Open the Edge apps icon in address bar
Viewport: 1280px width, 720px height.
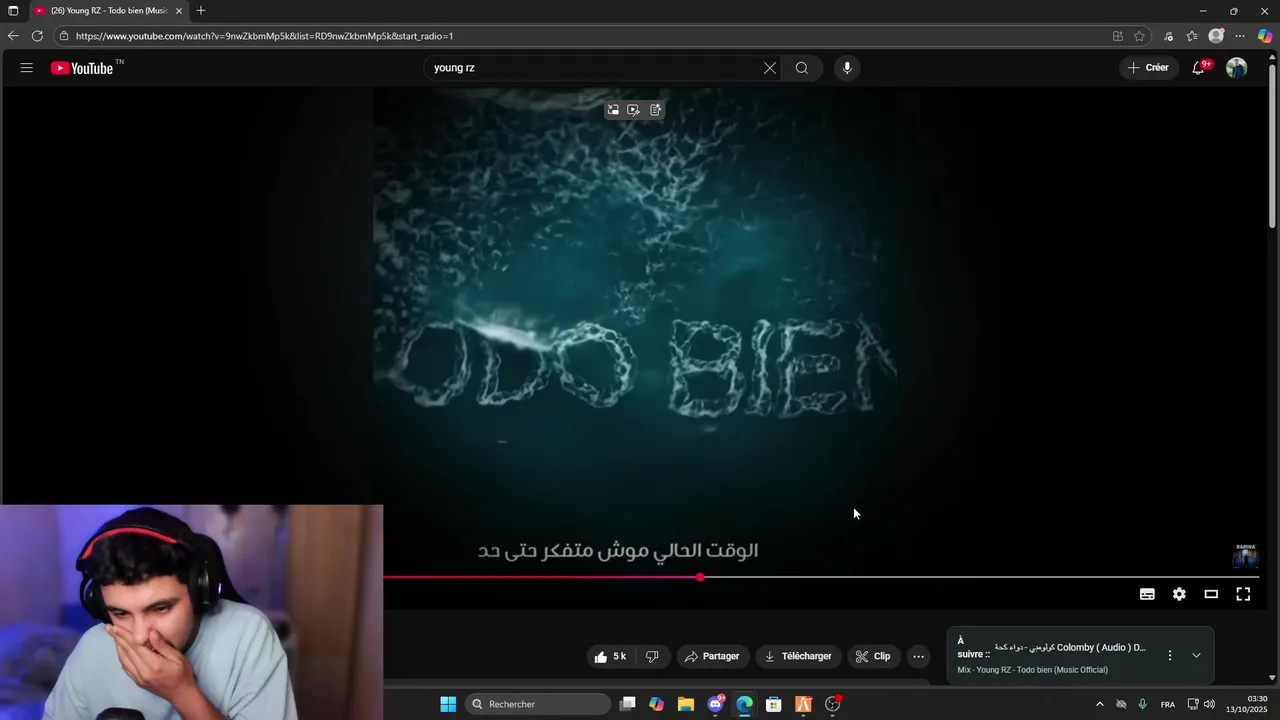point(1118,36)
